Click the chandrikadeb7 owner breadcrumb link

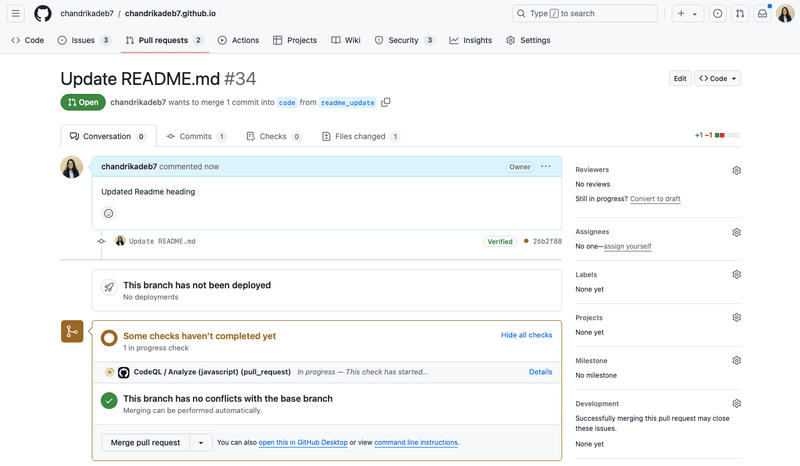pos(87,13)
